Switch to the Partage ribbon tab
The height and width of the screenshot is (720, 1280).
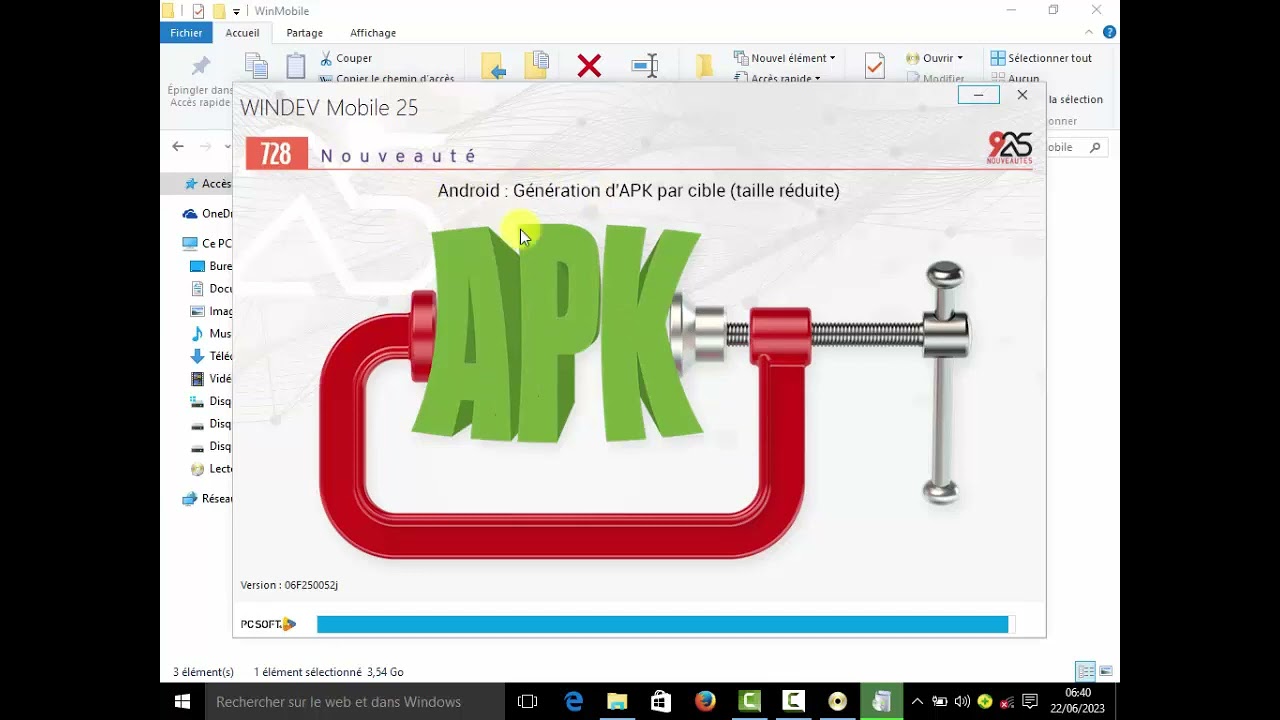point(304,32)
